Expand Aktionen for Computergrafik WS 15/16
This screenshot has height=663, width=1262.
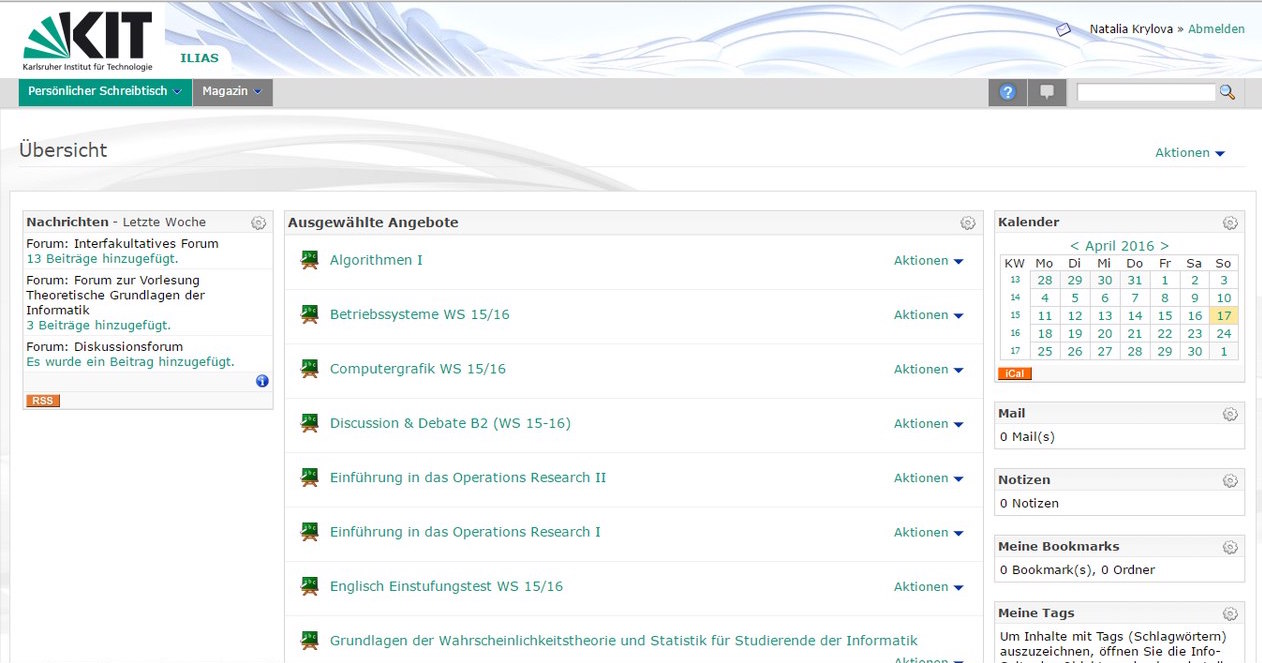(x=928, y=370)
